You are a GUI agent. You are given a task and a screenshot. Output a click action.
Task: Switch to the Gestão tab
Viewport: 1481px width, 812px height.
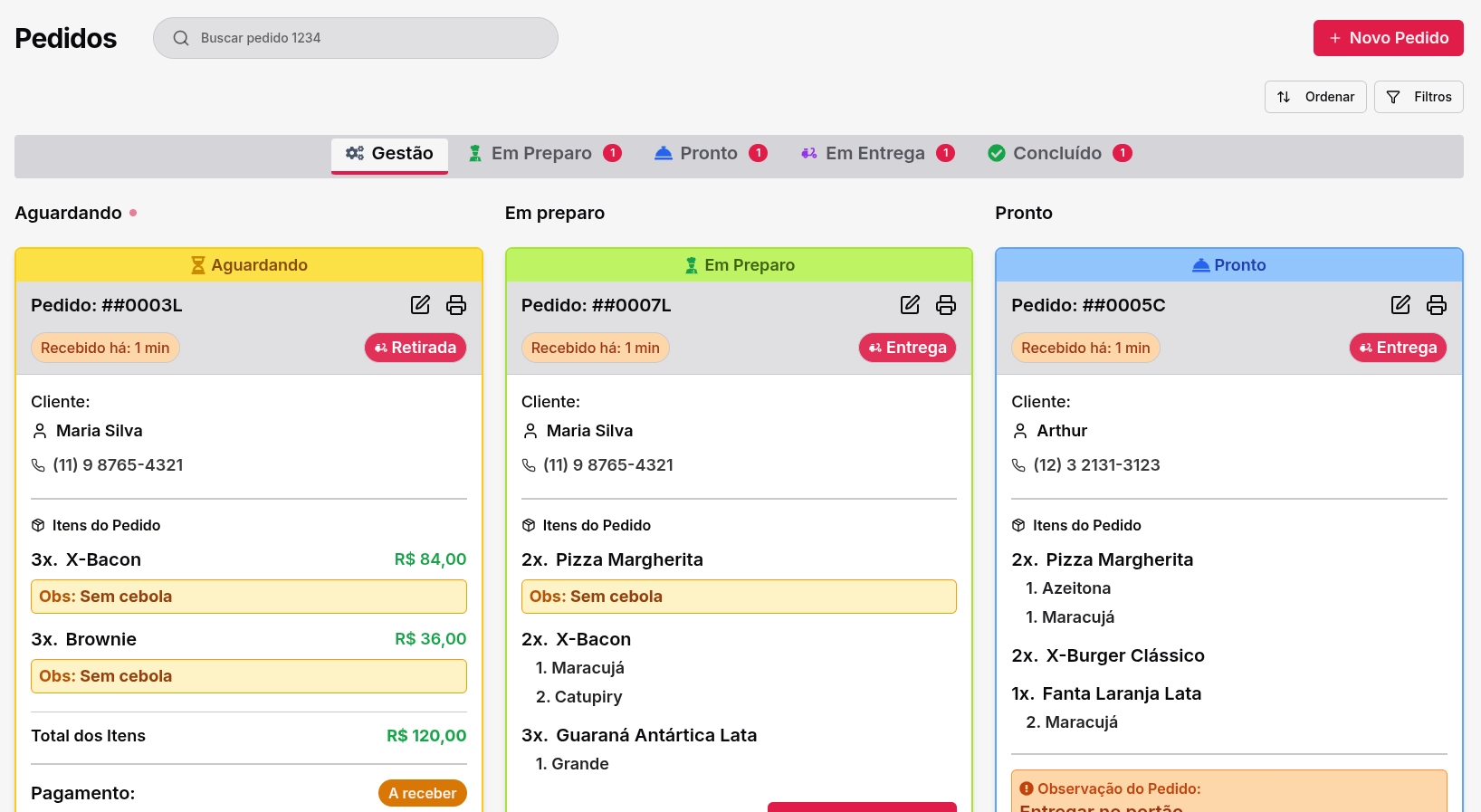(389, 154)
